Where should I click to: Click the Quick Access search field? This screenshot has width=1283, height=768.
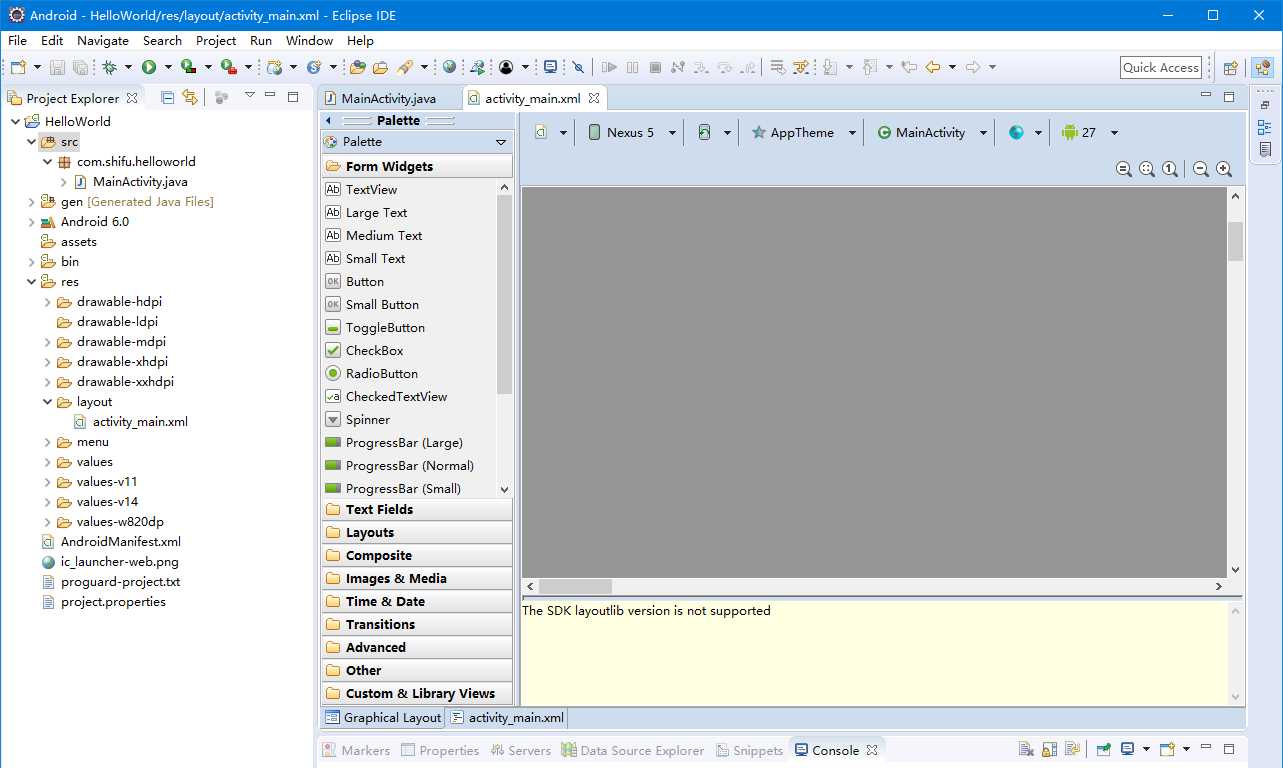tap(1161, 68)
